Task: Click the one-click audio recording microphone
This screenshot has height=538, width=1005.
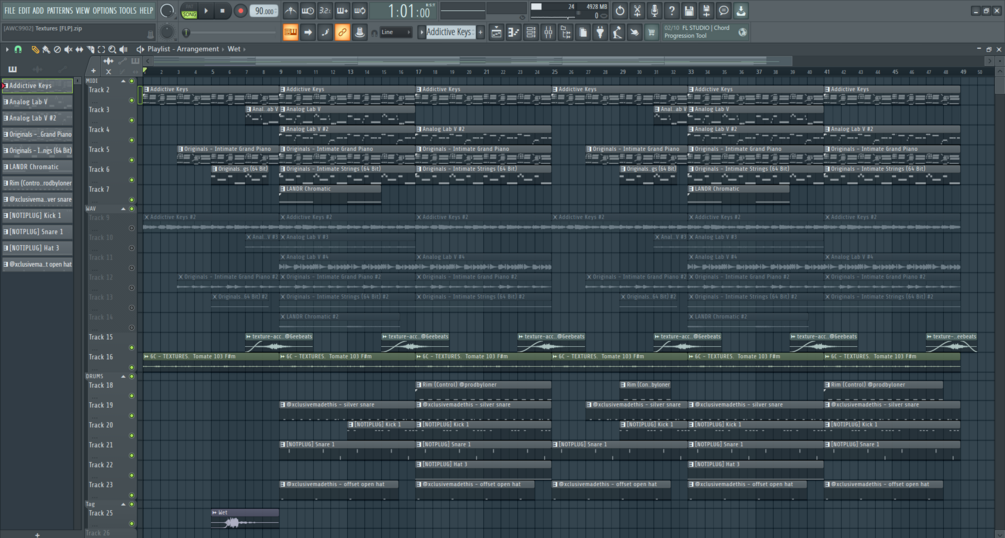Action: [654, 11]
